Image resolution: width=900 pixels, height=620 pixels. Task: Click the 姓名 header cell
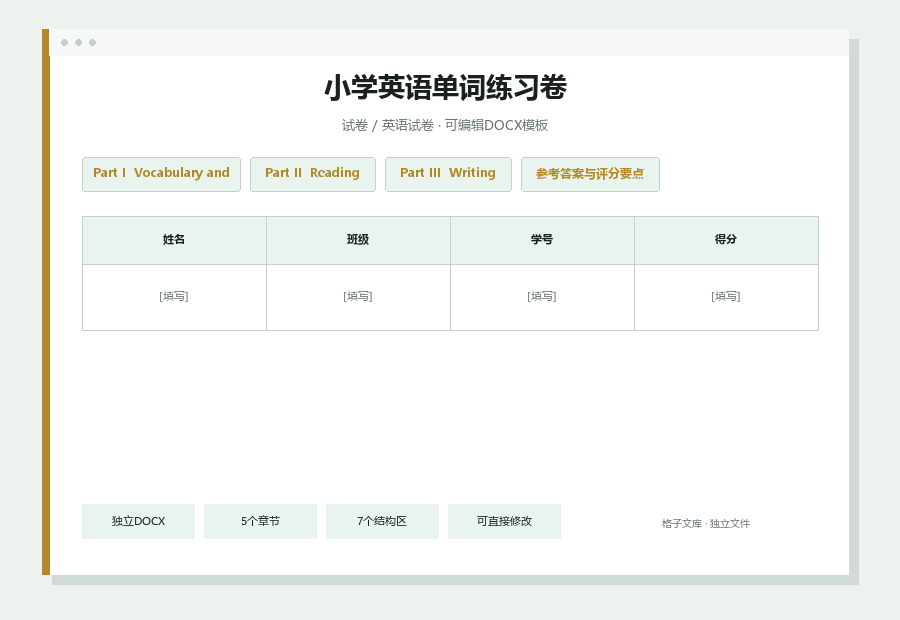174,241
